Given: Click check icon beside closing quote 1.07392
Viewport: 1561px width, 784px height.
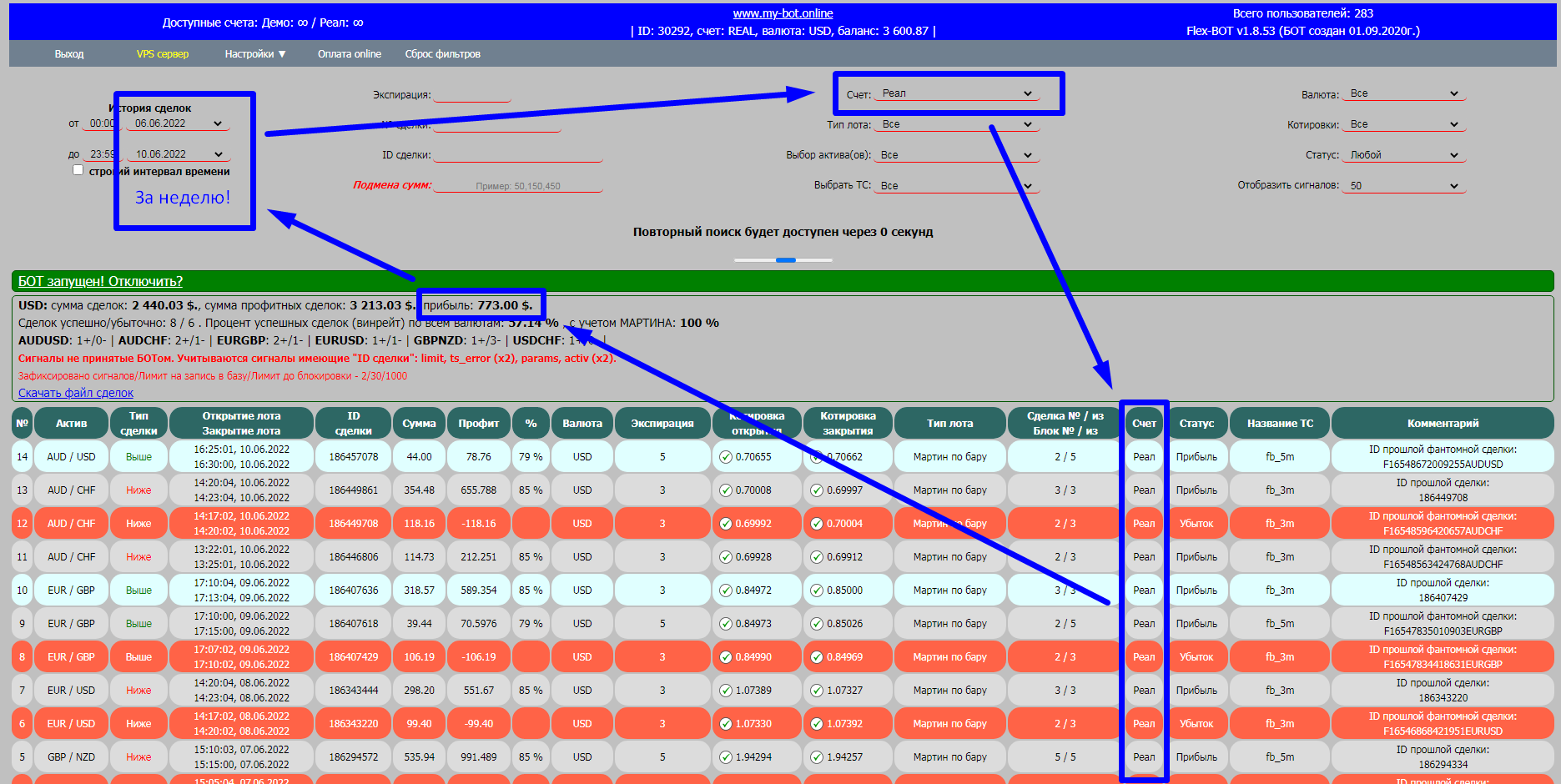Looking at the screenshot, I should pos(817,724).
